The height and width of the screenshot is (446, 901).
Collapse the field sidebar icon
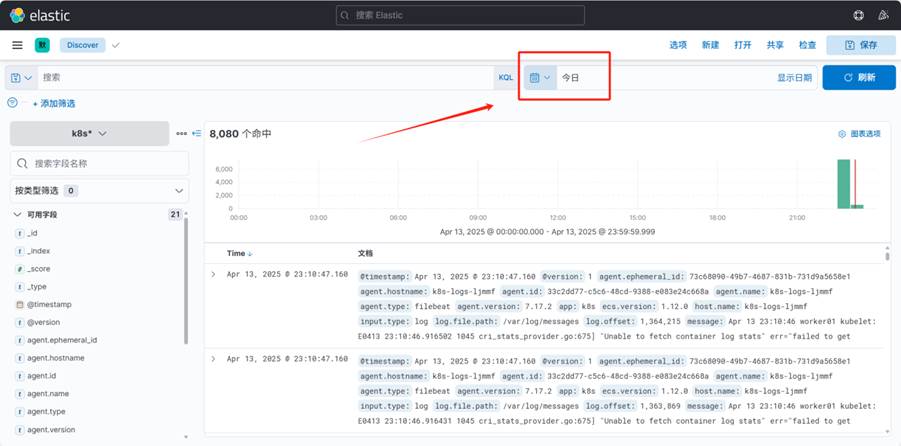[x=197, y=133]
